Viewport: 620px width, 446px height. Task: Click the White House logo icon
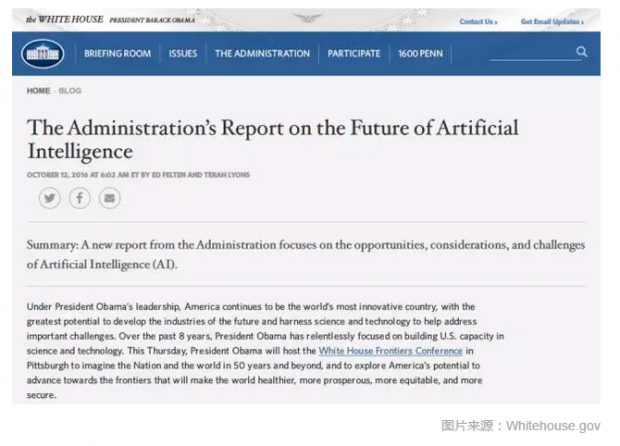42,54
